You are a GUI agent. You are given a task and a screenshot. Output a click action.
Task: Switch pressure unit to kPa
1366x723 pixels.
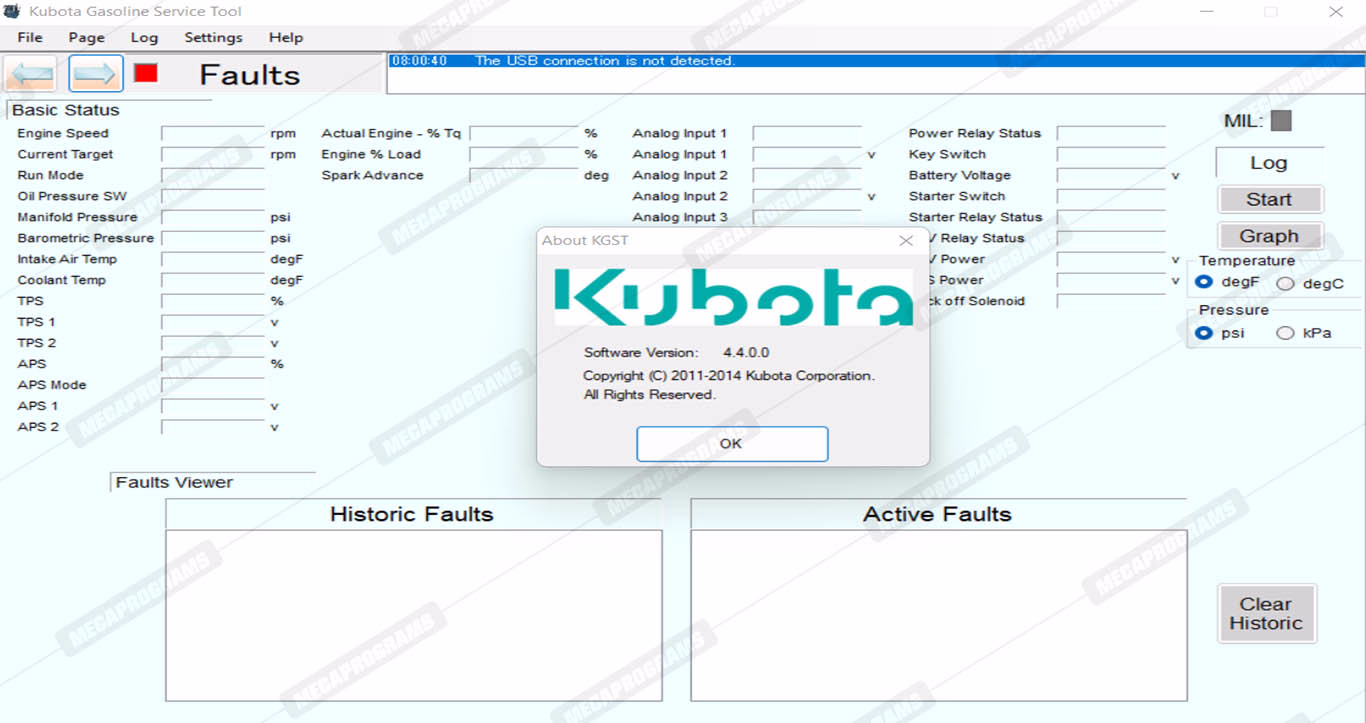click(1285, 333)
